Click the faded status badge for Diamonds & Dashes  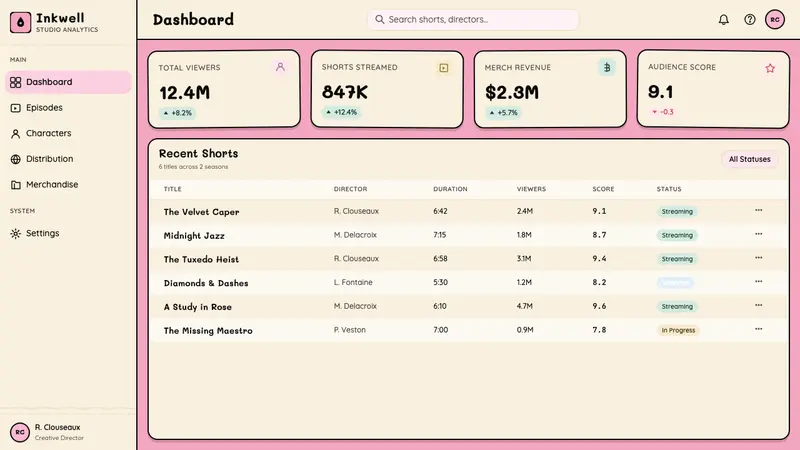[675, 283]
